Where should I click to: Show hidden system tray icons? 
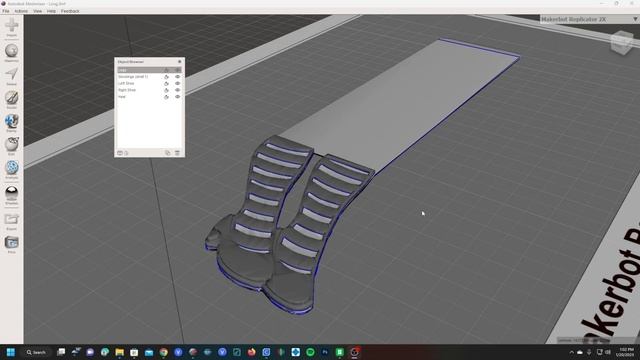coord(571,352)
